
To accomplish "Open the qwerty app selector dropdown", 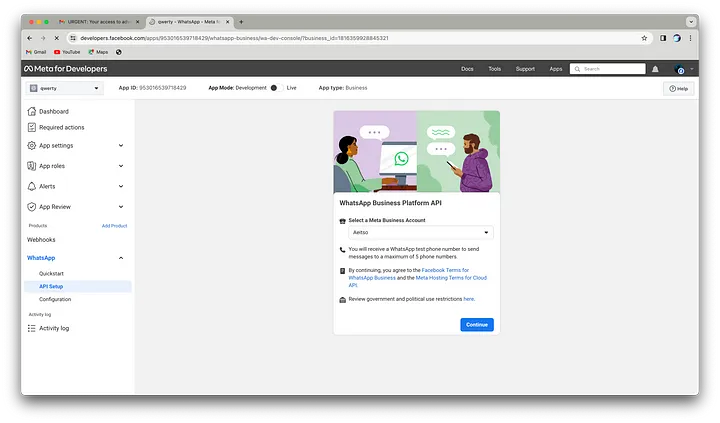I will [x=65, y=88].
